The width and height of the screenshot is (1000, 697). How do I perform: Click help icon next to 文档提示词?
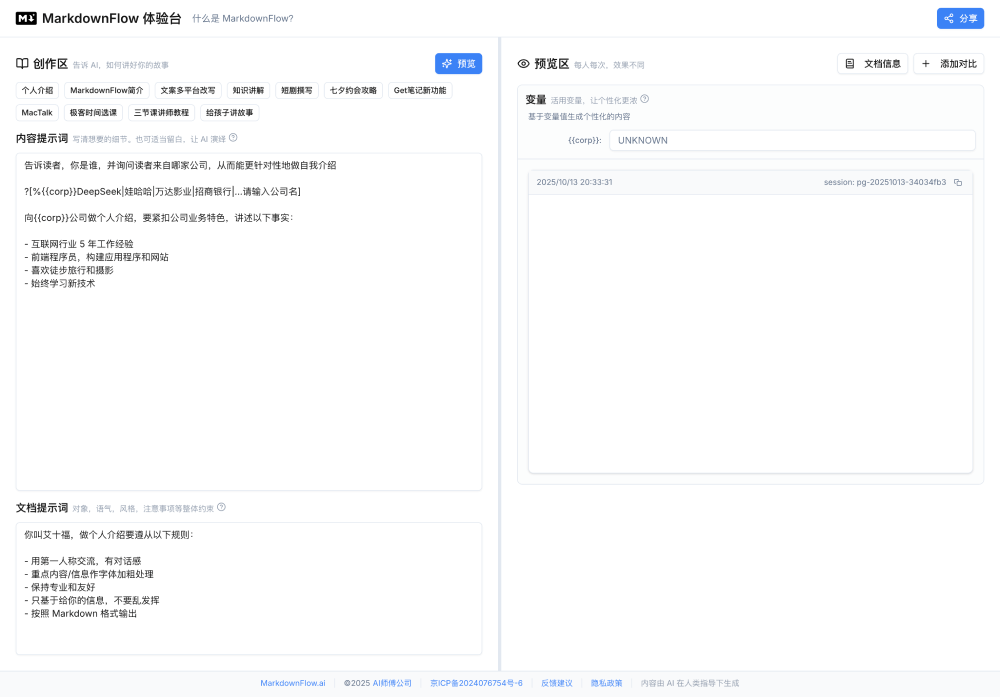point(221,507)
